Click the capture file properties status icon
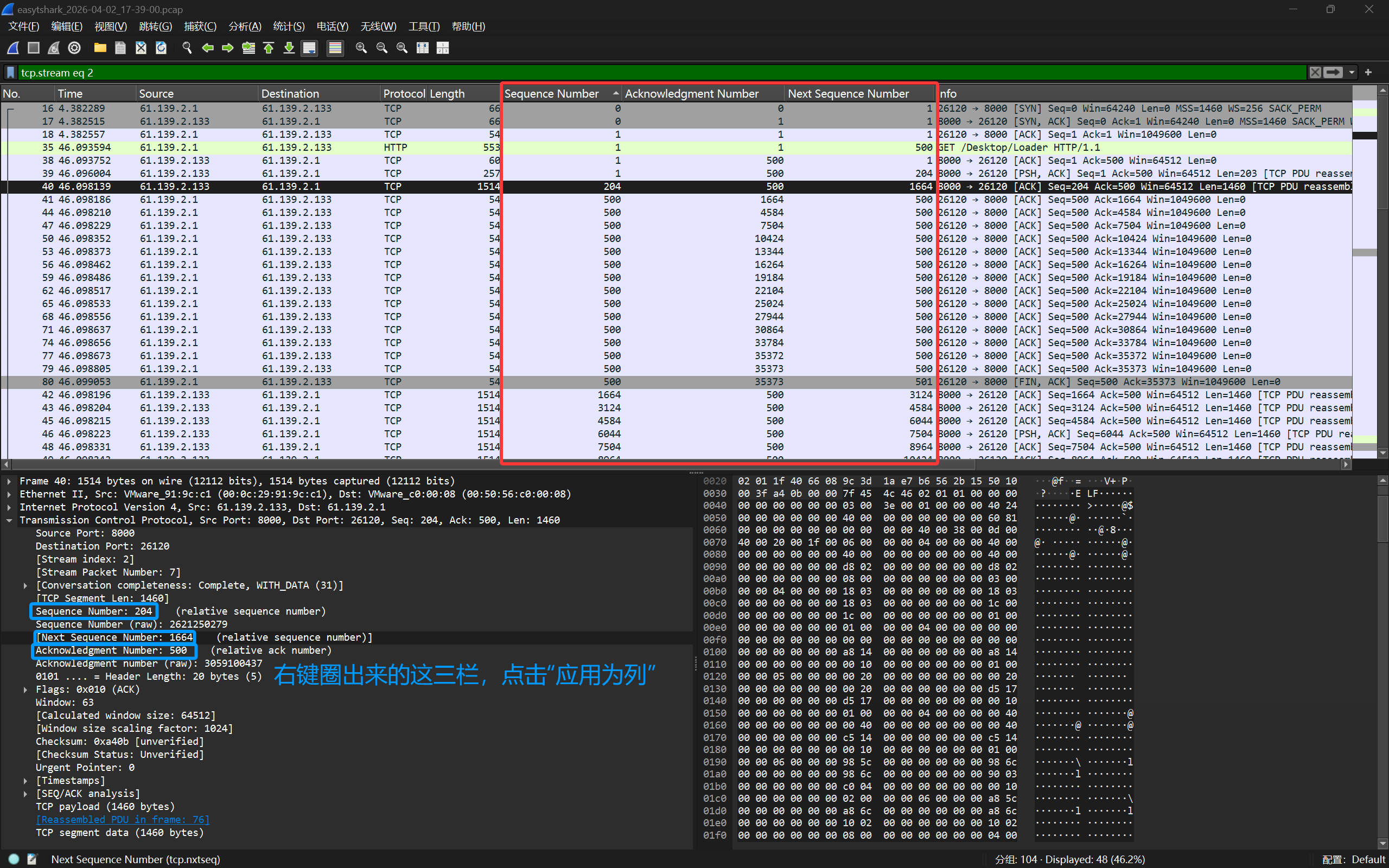Screen dimensions: 1389x868 coord(32,859)
